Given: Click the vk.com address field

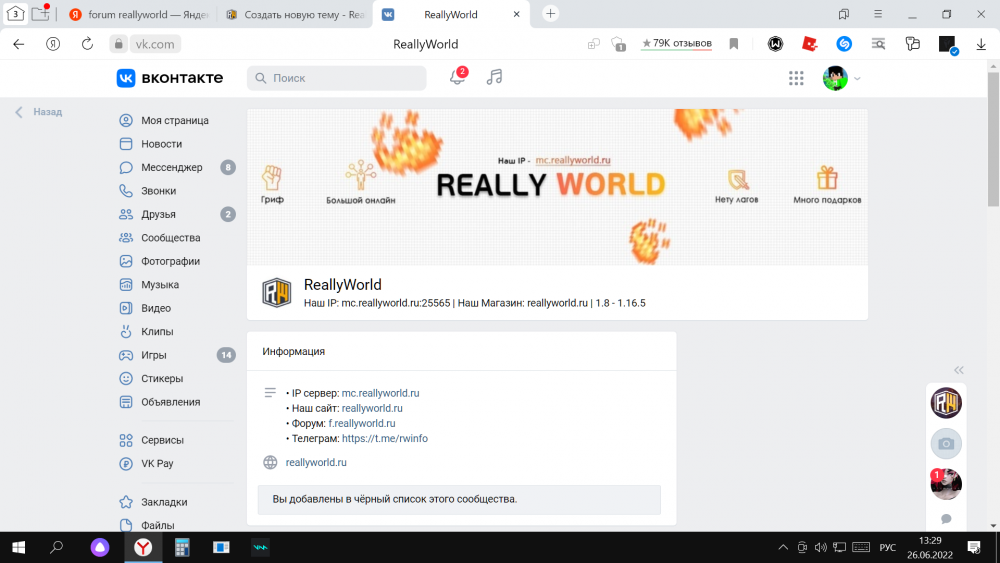Looking at the screenshot, I should (155, 44).
